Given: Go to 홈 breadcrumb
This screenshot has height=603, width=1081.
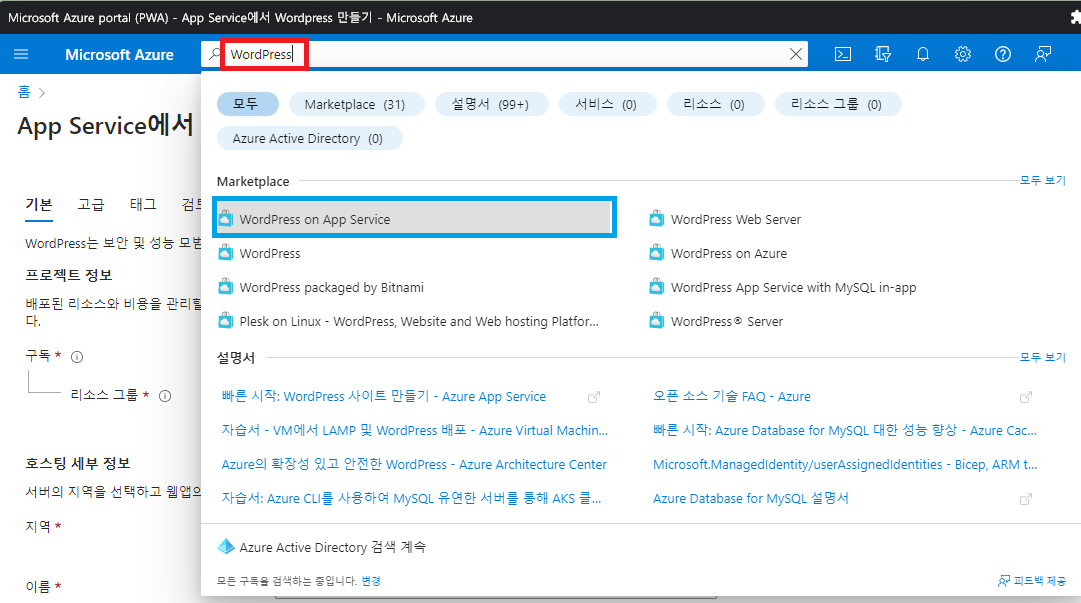Looking at the screenshot, I should [x=24, y=92].
